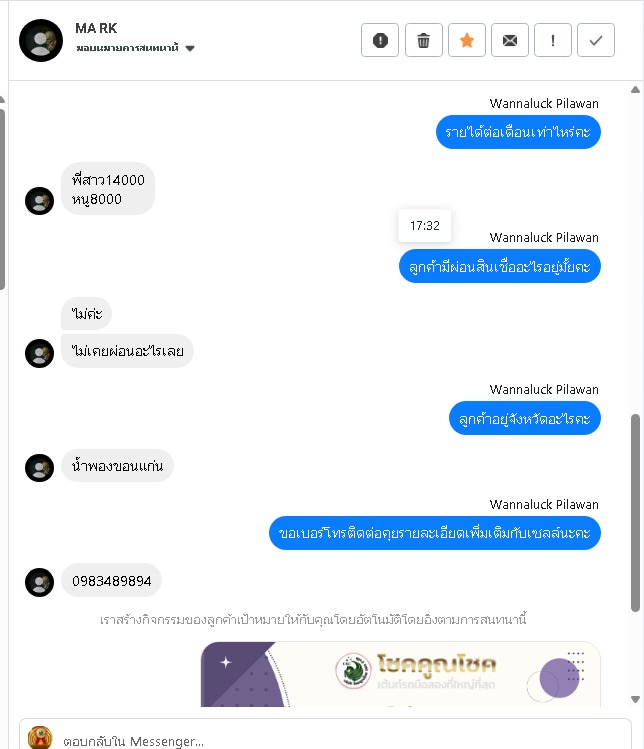Expand the assign conversation dropdown arrow
The width and height of the screenshot is (644, 749).
(x=190, y=48)
